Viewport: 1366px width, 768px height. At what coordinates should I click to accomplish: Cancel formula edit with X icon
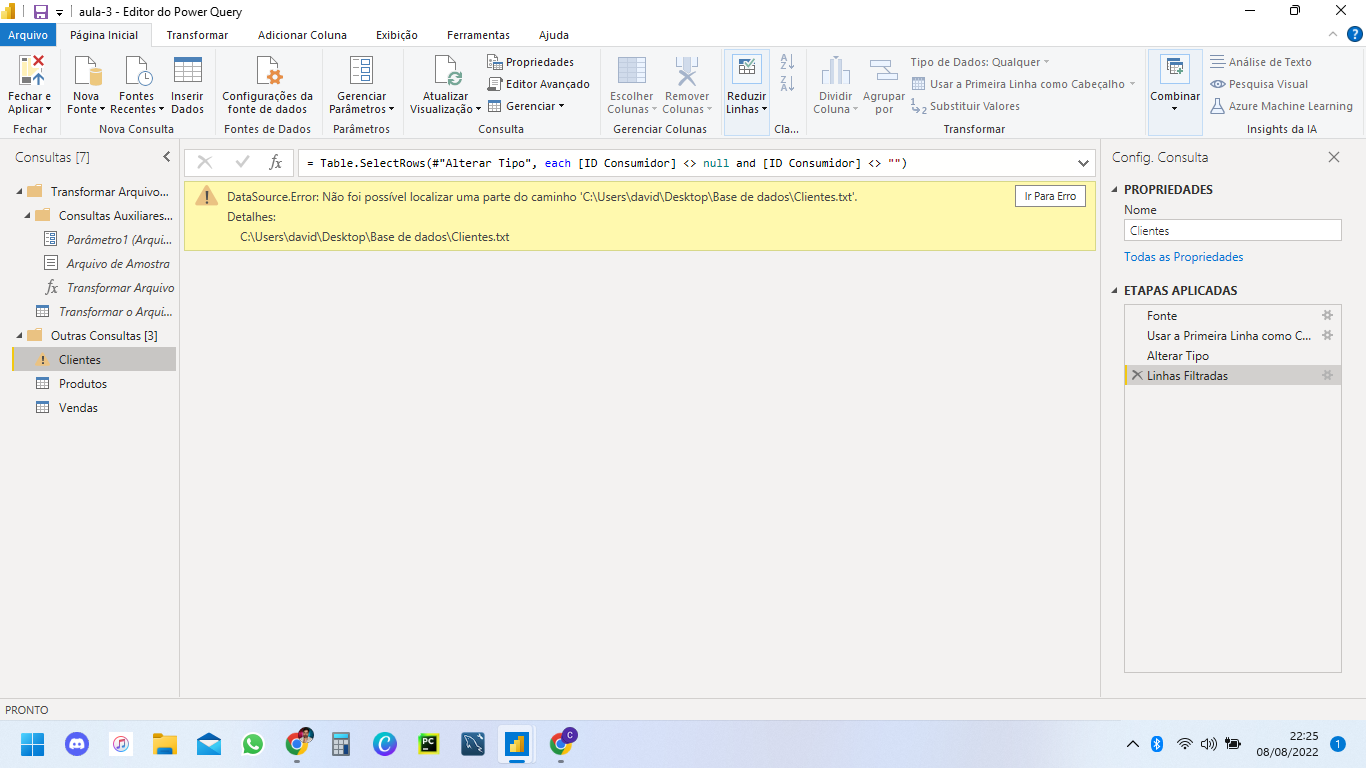coord(205,162)
